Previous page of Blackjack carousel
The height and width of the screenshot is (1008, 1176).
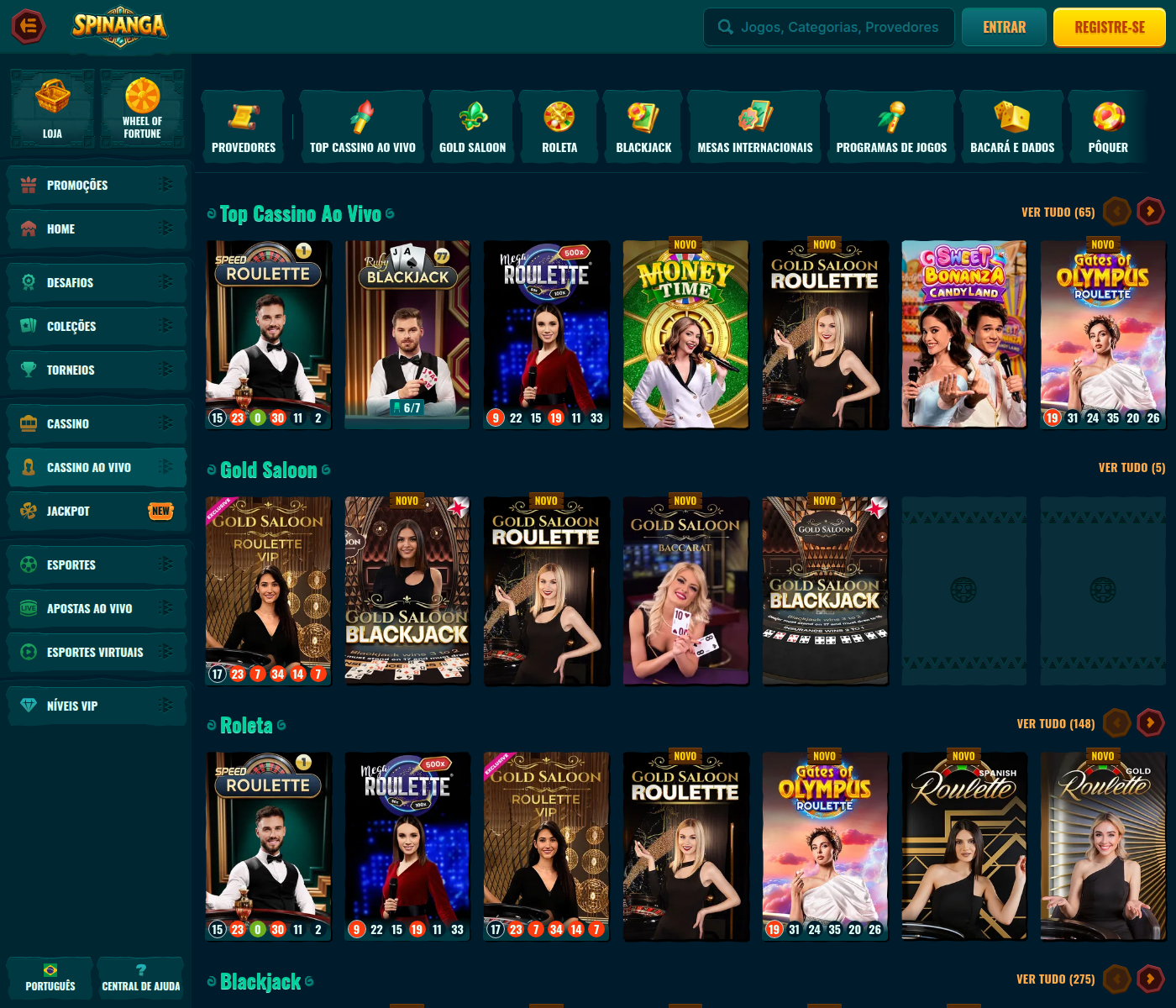[x=1116, y=979]
